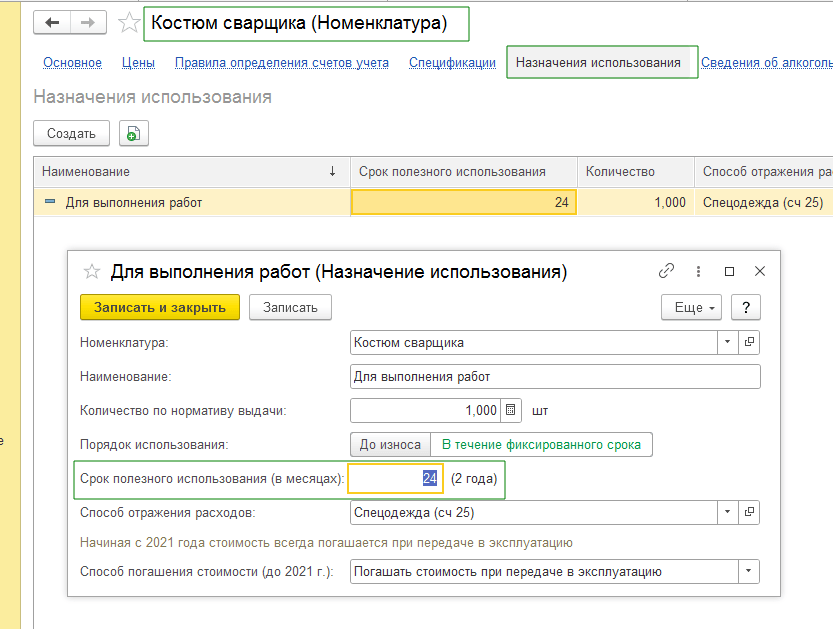Viewport: 833px width, 629px height.
Task: Expand the Номенклатура dropdown list
Action: [728, 342]
